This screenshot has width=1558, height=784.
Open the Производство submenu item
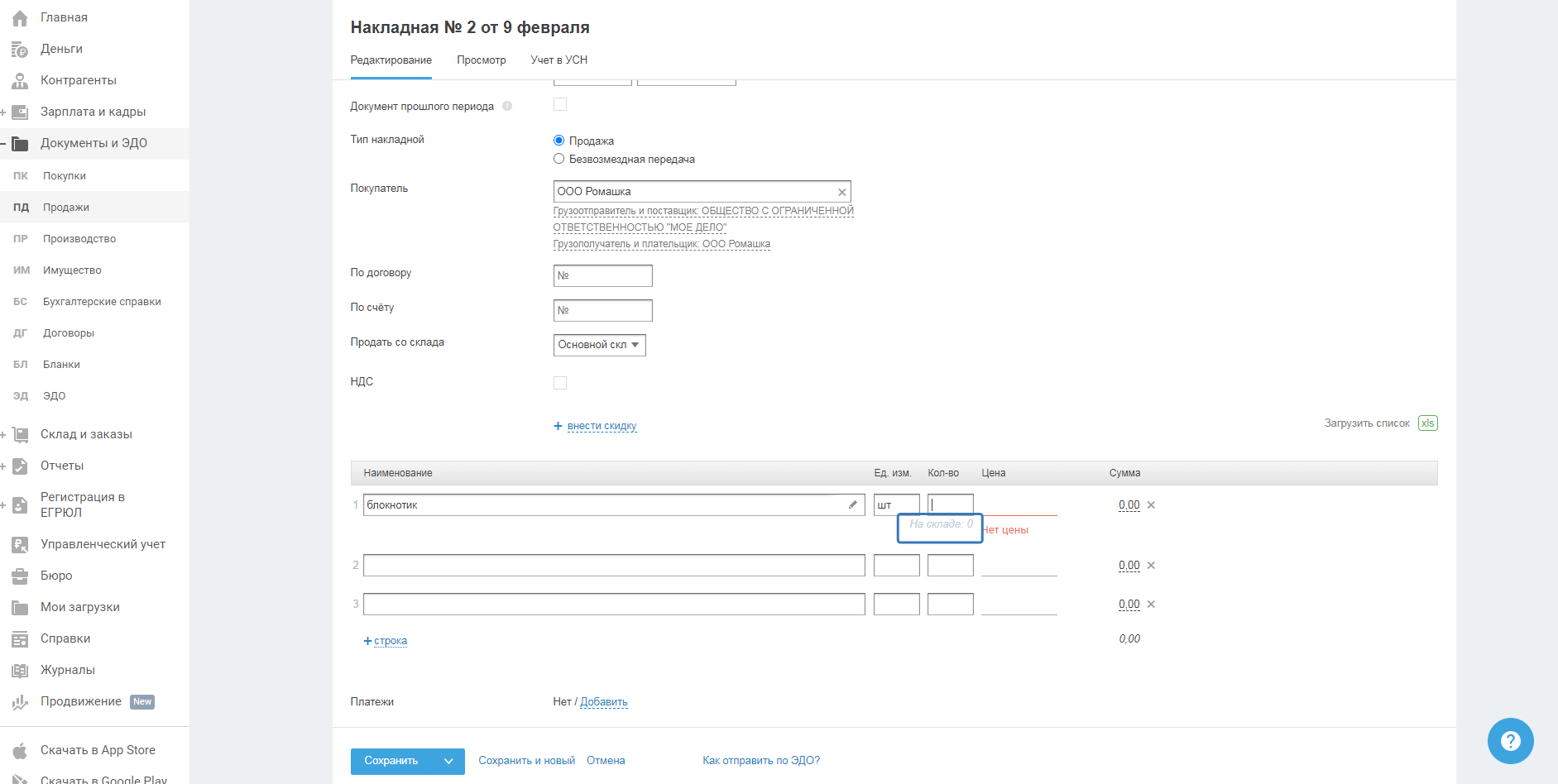(x=94, y=239)
